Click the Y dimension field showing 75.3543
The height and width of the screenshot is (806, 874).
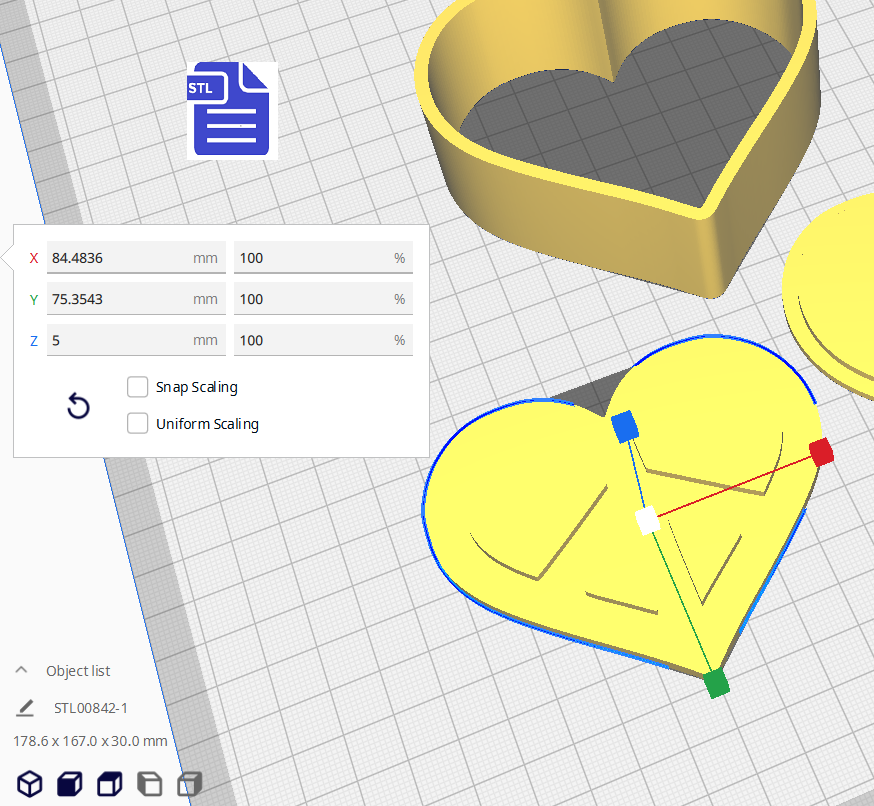pos(136,298)
